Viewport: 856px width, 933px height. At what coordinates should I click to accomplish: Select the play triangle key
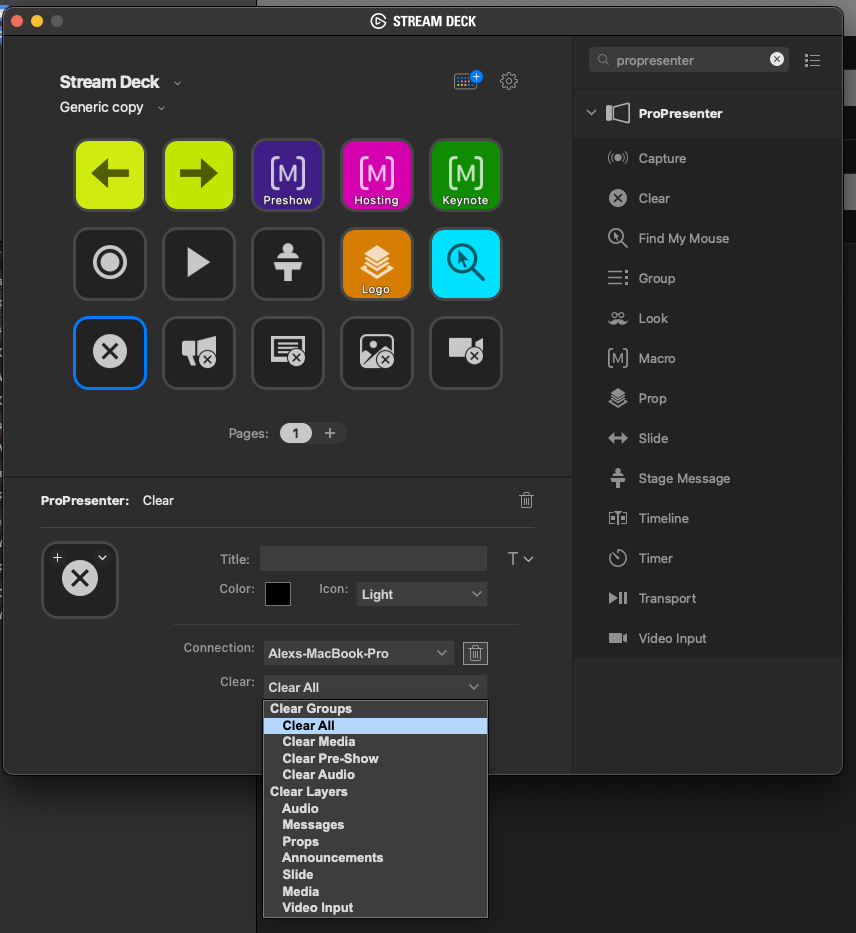(199, 264)
